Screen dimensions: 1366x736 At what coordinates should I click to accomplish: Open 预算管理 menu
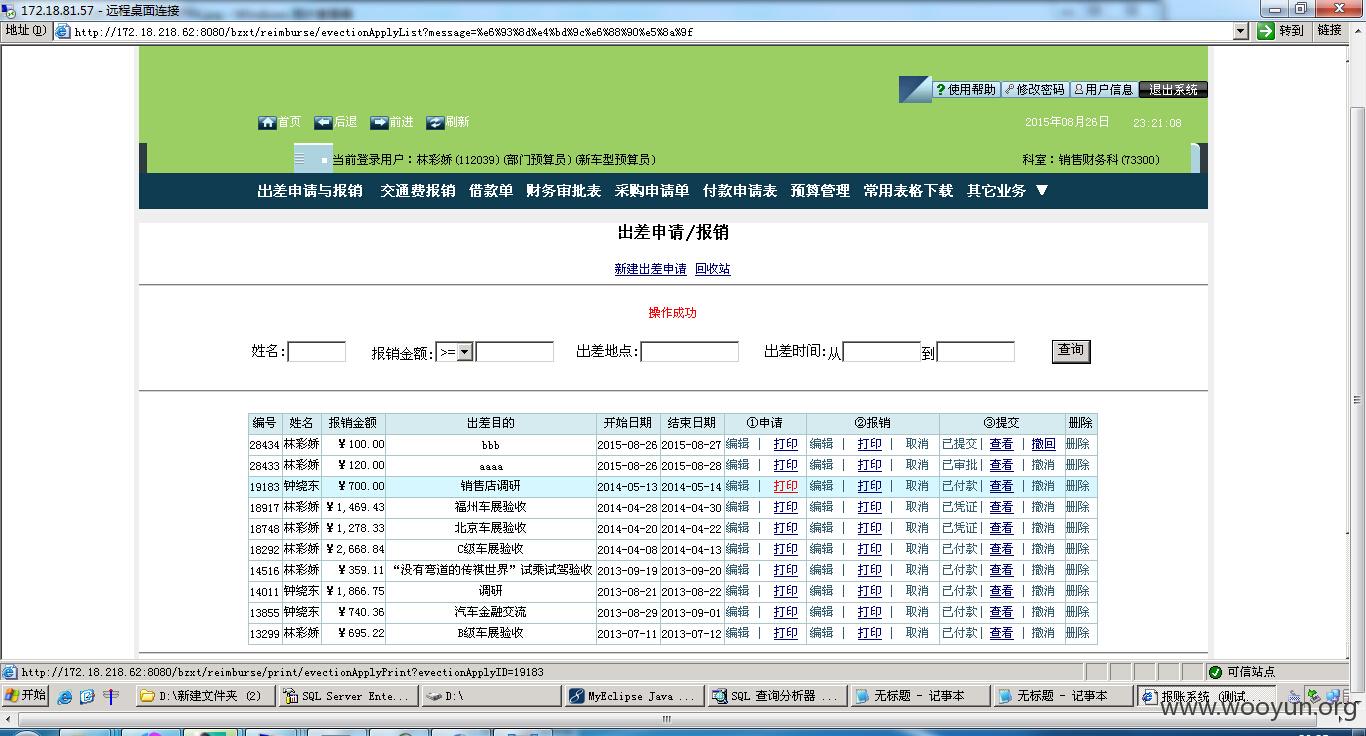pos(820,190)
